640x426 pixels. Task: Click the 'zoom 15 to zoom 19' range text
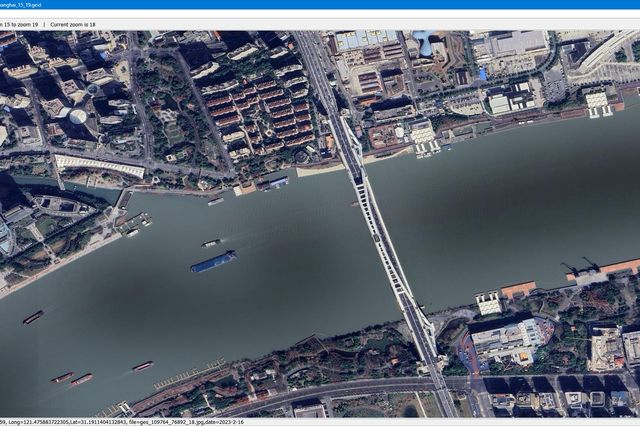click(19, 24)
